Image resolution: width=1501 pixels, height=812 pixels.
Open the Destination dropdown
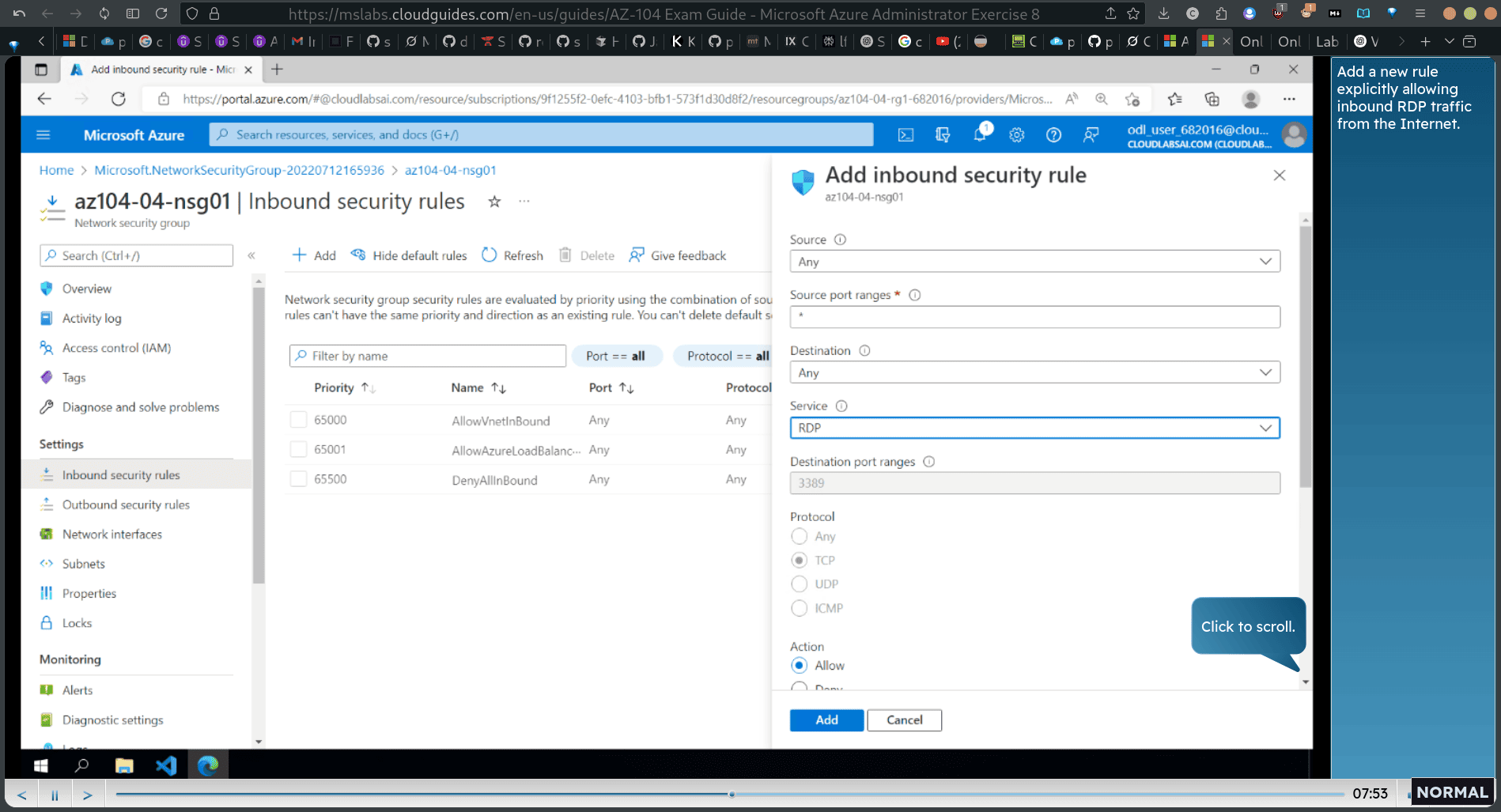(1034, 372)
